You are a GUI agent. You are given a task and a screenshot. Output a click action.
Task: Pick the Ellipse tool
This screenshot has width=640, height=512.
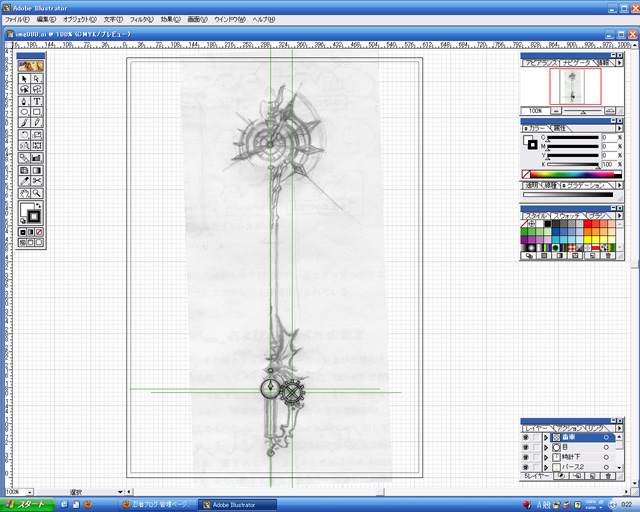(x=24, y=112)
